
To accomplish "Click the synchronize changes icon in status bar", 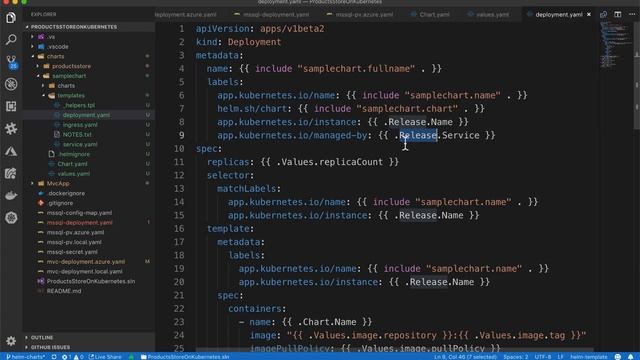I will (54, 357).
